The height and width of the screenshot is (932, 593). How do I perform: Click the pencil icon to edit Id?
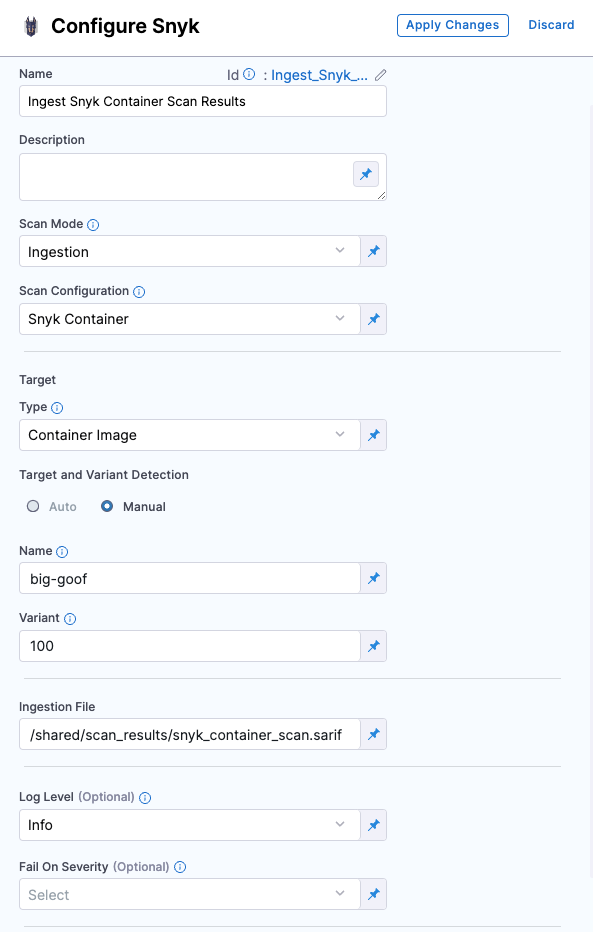click(x=380, y=75)
